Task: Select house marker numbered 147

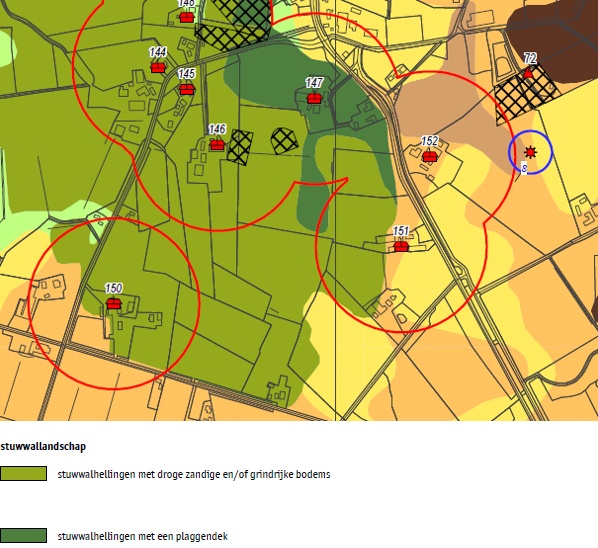Action: [x=314, y=98]
